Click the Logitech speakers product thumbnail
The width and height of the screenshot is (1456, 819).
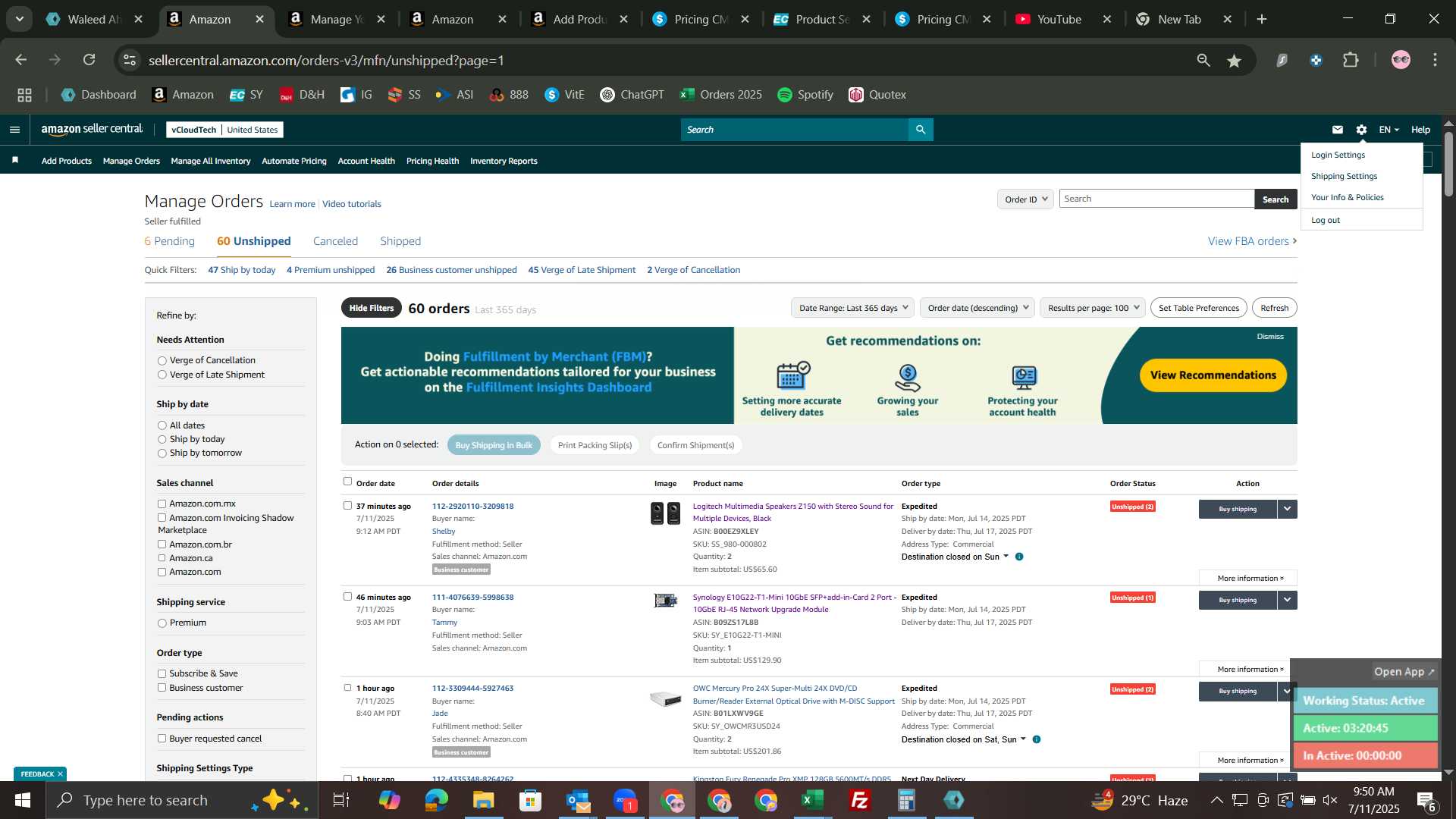[x=665, y=513]
